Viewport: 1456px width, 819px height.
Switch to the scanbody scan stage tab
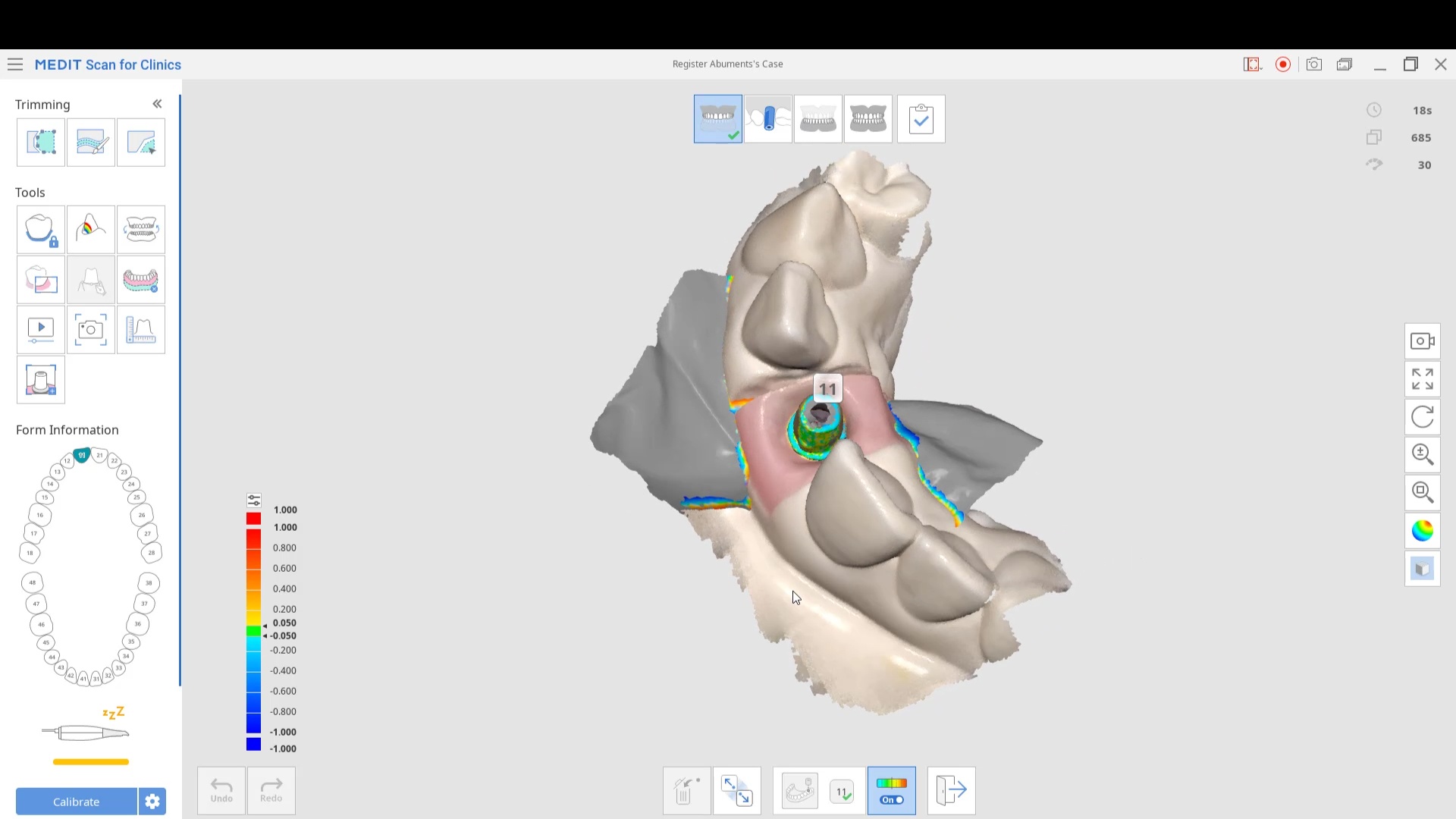(768, 119)
